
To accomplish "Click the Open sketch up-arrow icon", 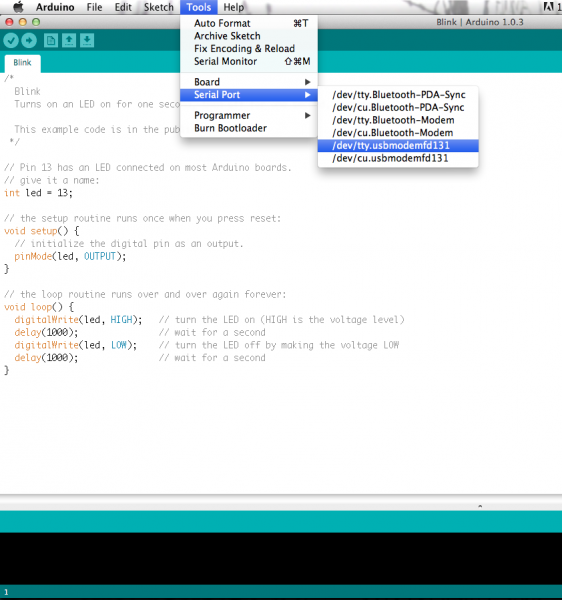I will click(x=69, y=40).
